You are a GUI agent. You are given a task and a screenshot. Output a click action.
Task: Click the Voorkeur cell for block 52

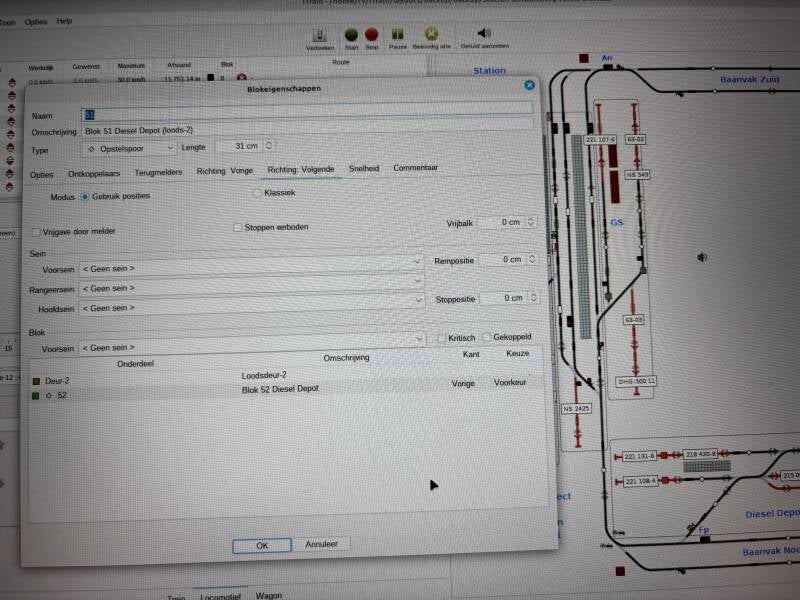pyautogui.click(x=510, y=382)
